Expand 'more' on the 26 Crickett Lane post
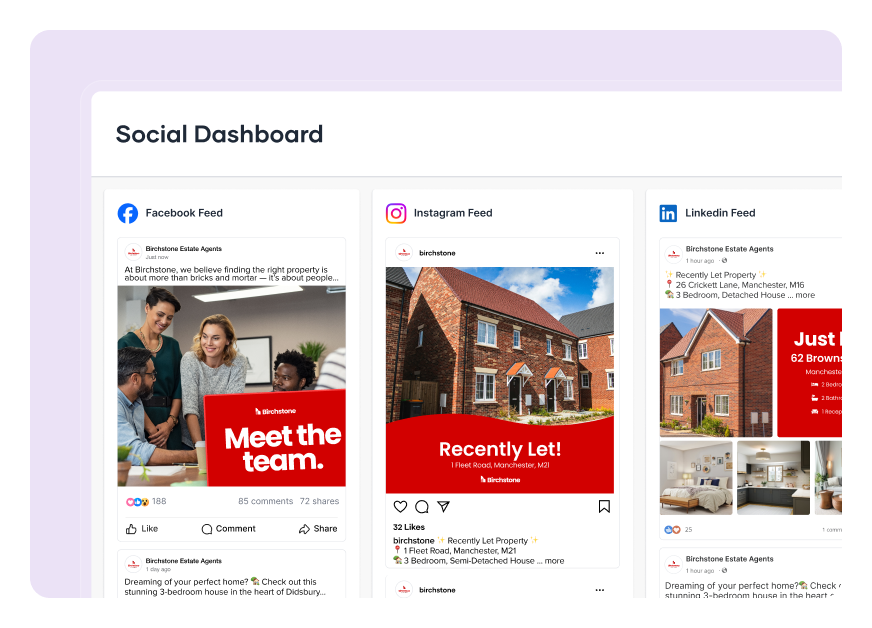Screen dimensions: 872x628 pos(805,295)
